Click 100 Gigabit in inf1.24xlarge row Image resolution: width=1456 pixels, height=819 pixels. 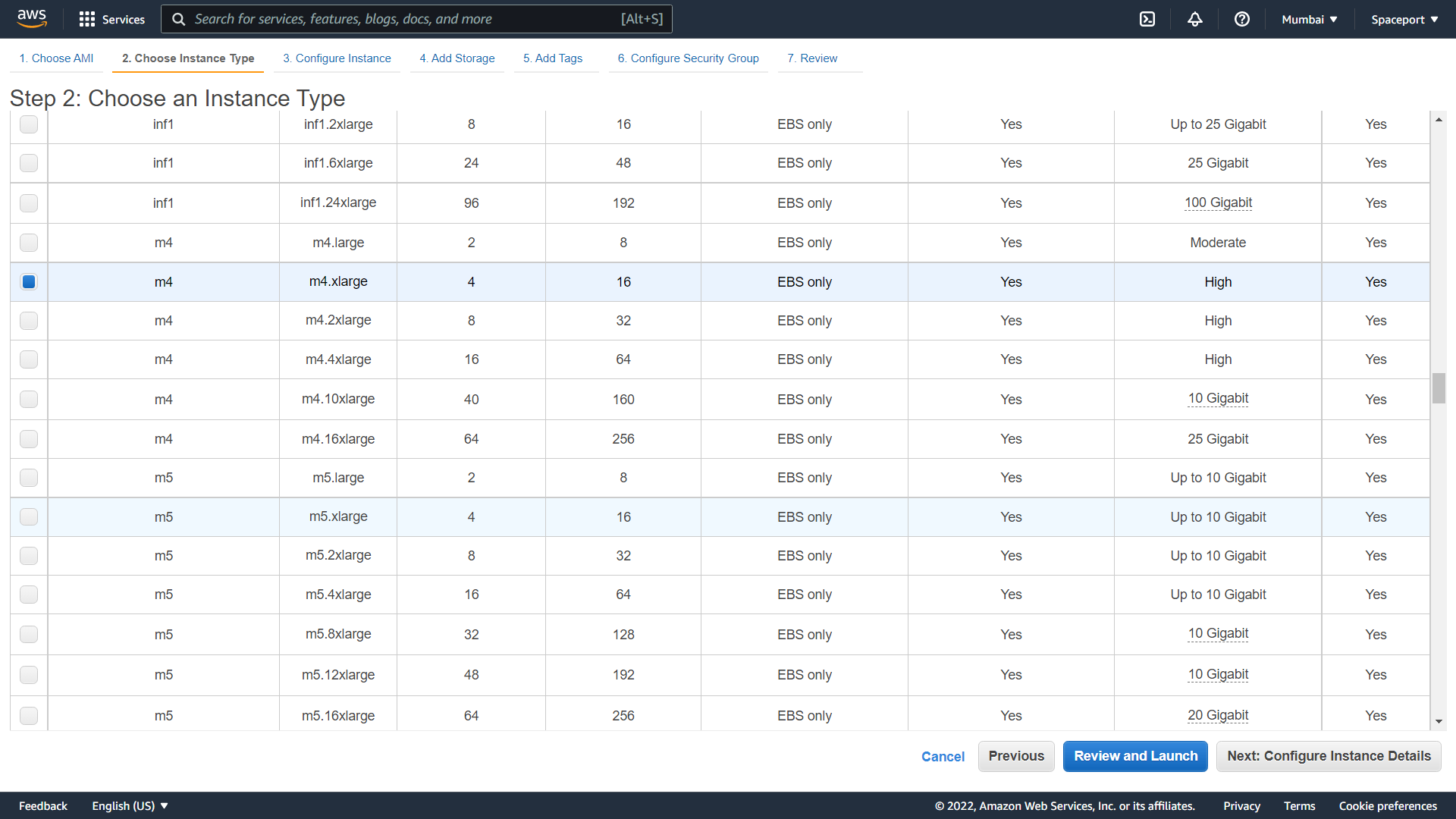(x=1218, y=202)
